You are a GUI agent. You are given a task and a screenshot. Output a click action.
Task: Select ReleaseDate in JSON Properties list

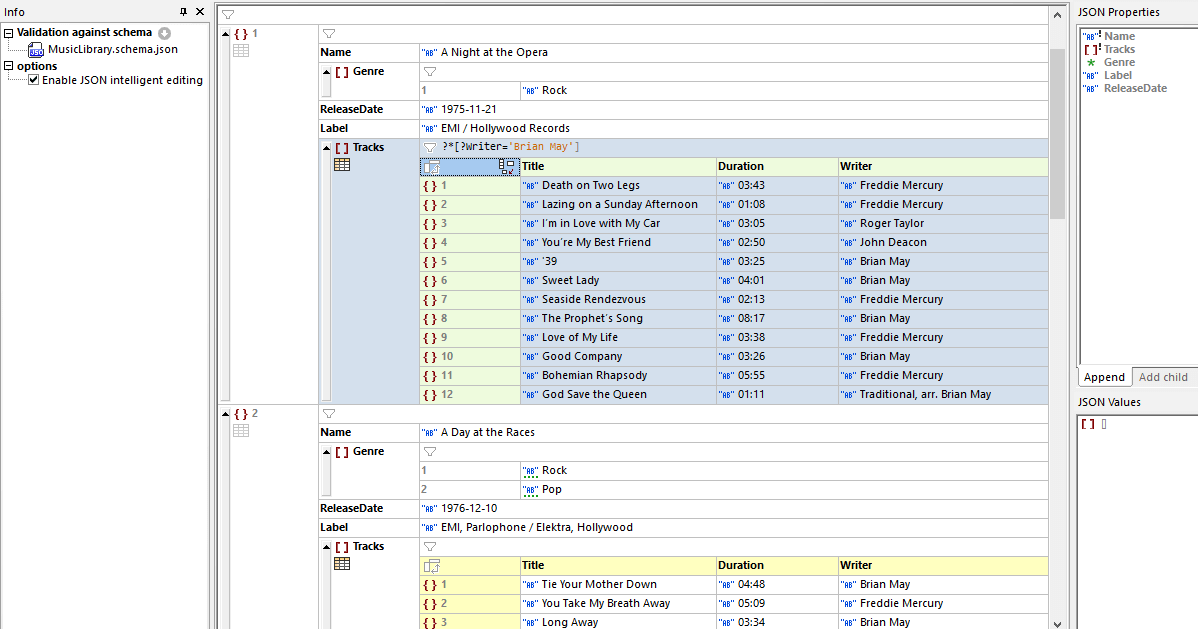pos(1134,88)
